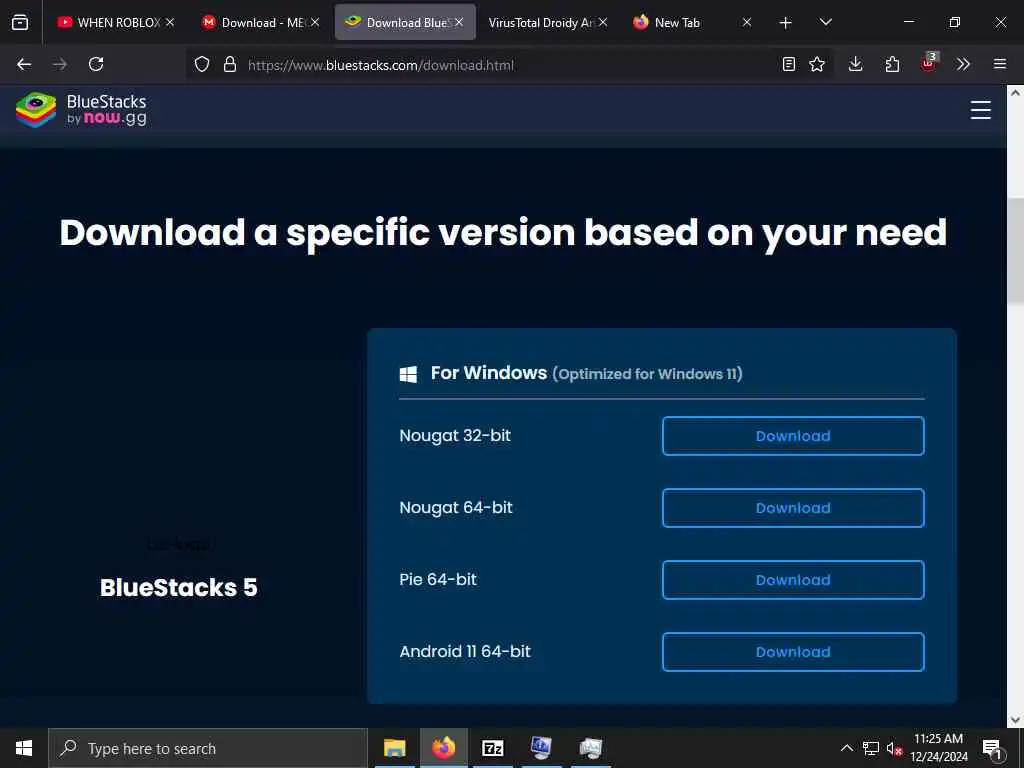This screenshot has width=1024, height=768.
Task: Click the scrollbar up arrow
Action: tap(1015, 93)
